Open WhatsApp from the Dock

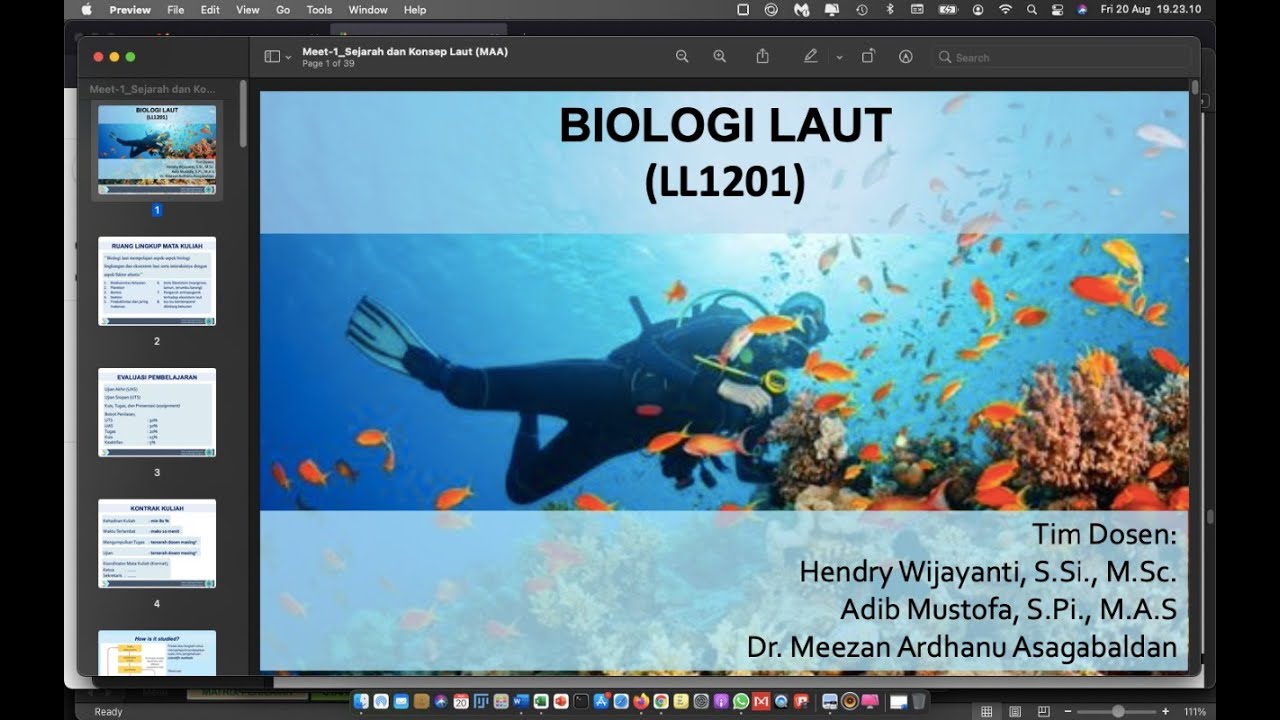click(741, 702)
